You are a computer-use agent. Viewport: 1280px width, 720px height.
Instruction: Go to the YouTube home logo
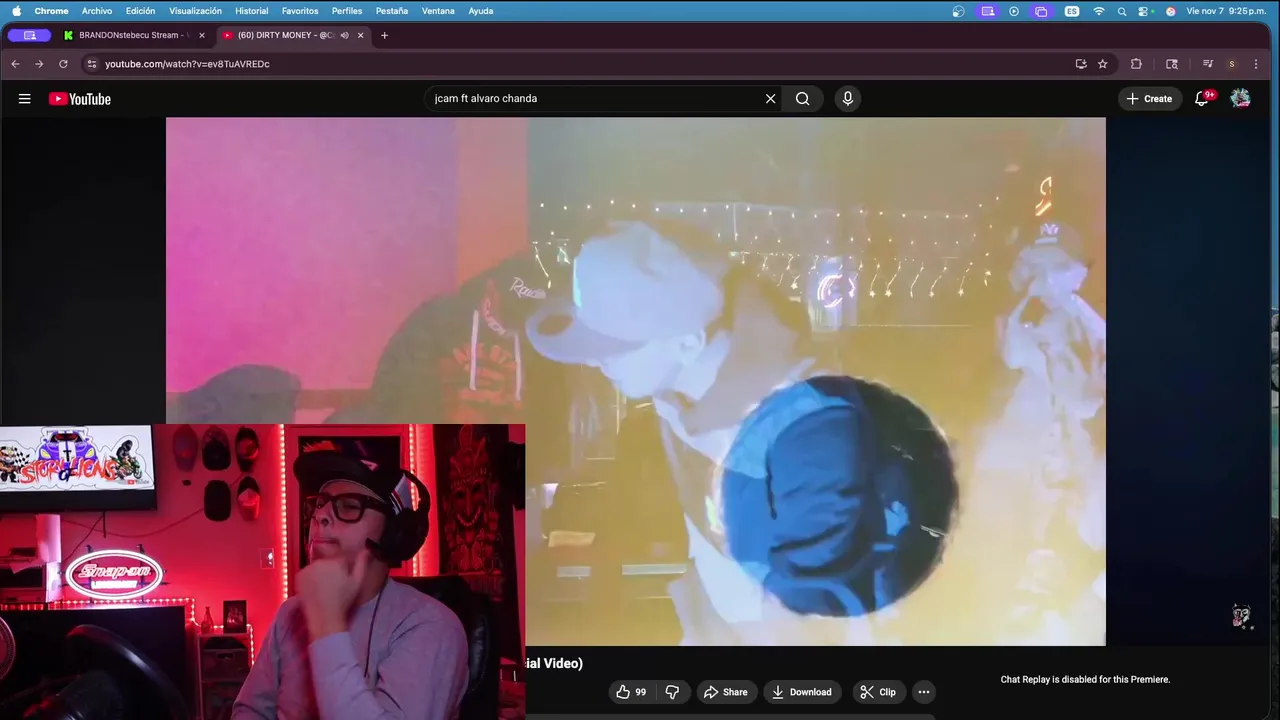pyautogui.click(x=80, y=99)
